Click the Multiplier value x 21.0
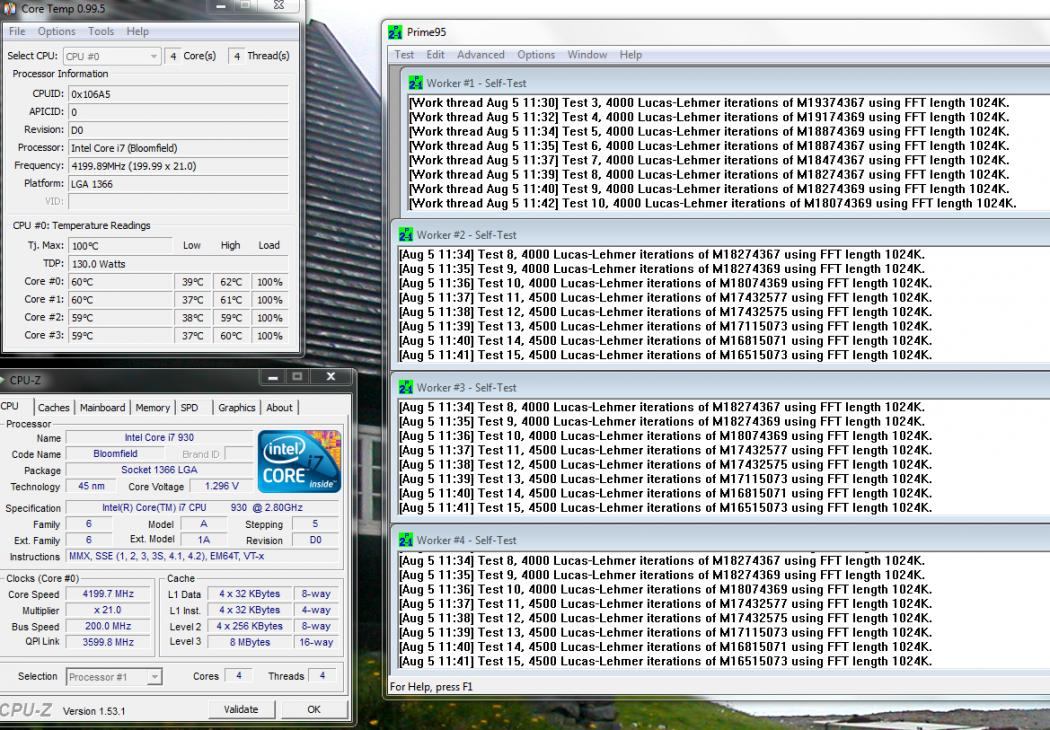 tap(108, 610)
